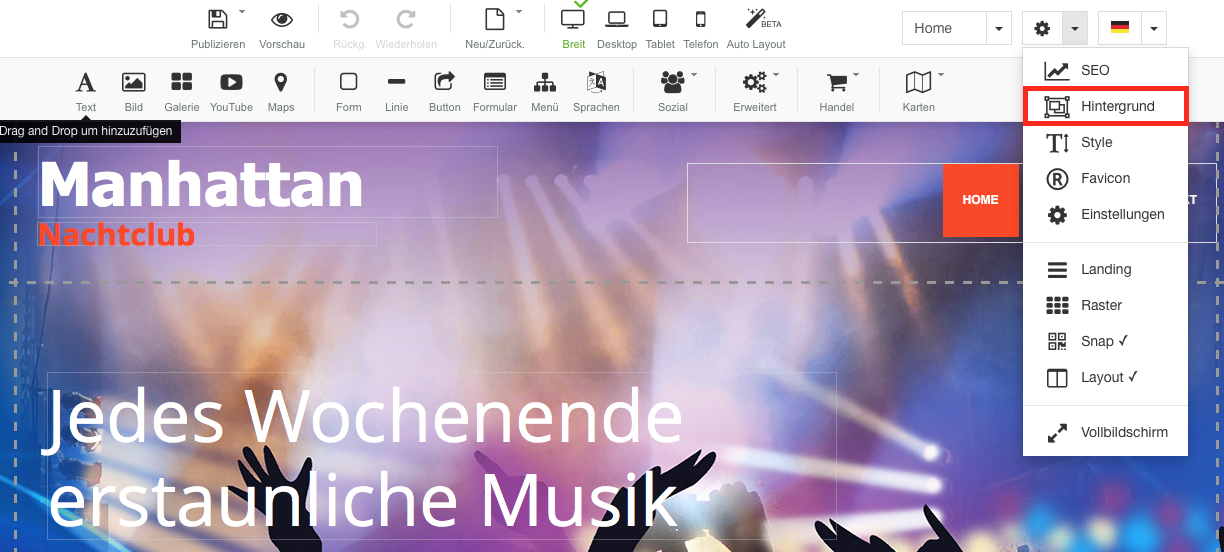Choose the Formular element icon
The width and height of the screenshot is (1224, 552).
[x=494, y=83]
